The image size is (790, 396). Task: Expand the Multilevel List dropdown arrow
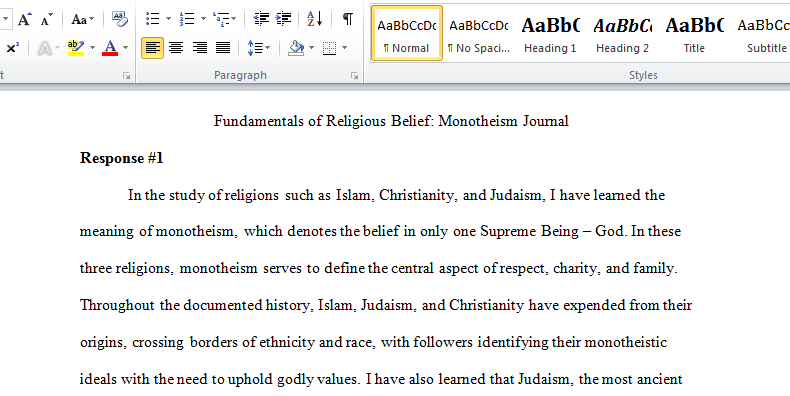[x=234, y=19]
